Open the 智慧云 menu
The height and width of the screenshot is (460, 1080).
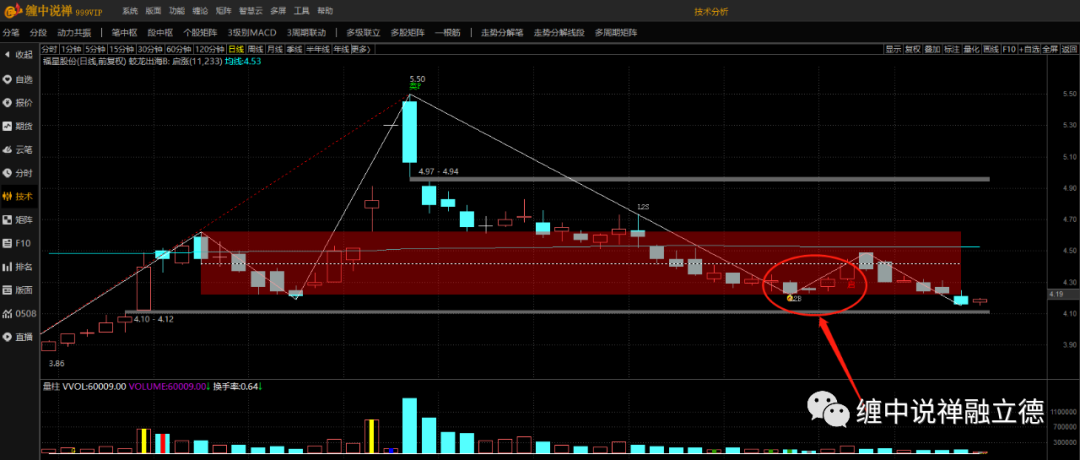(x=251, y=11)
